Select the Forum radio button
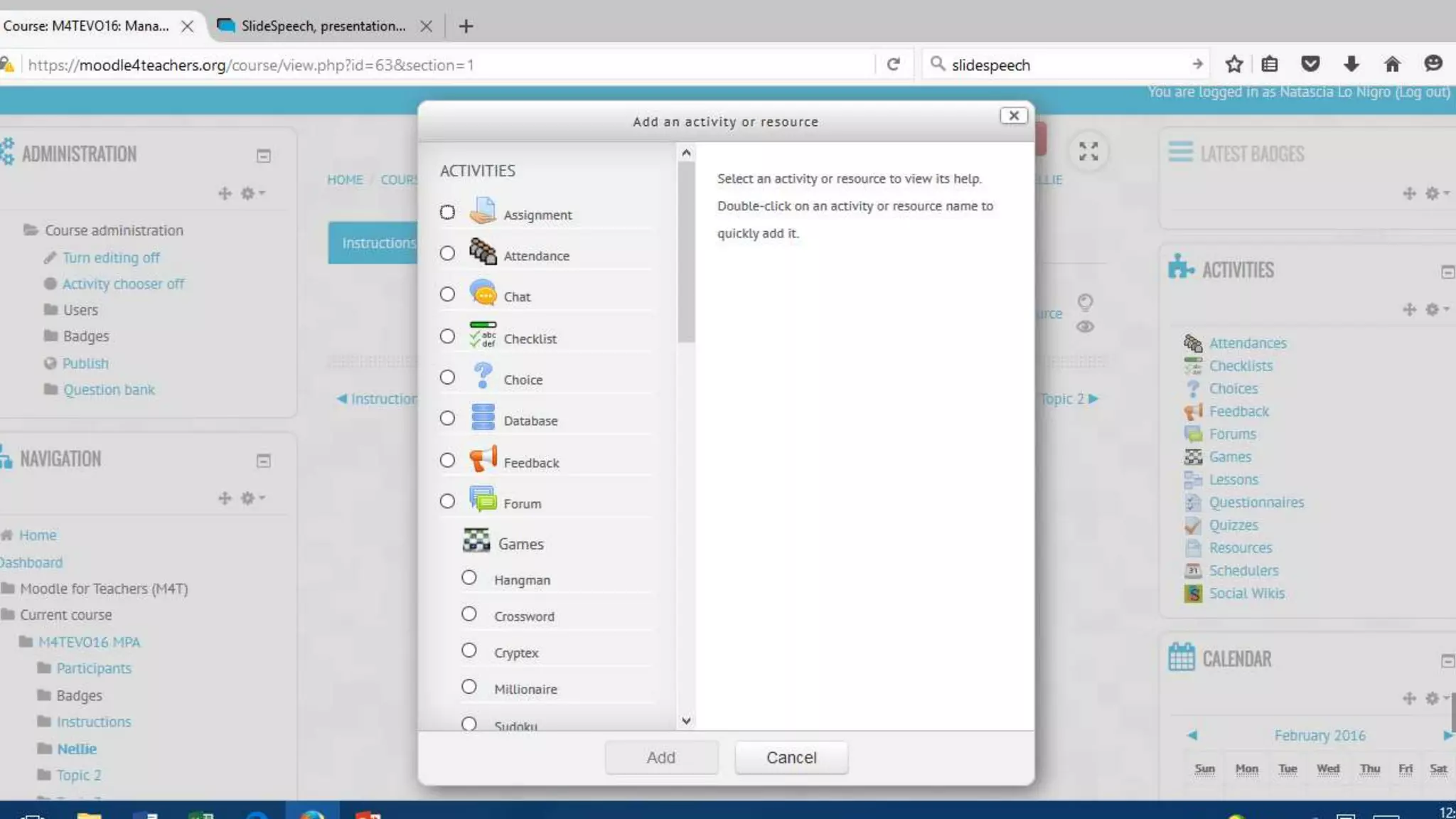 pyautogui.click(x=447, y=501)
